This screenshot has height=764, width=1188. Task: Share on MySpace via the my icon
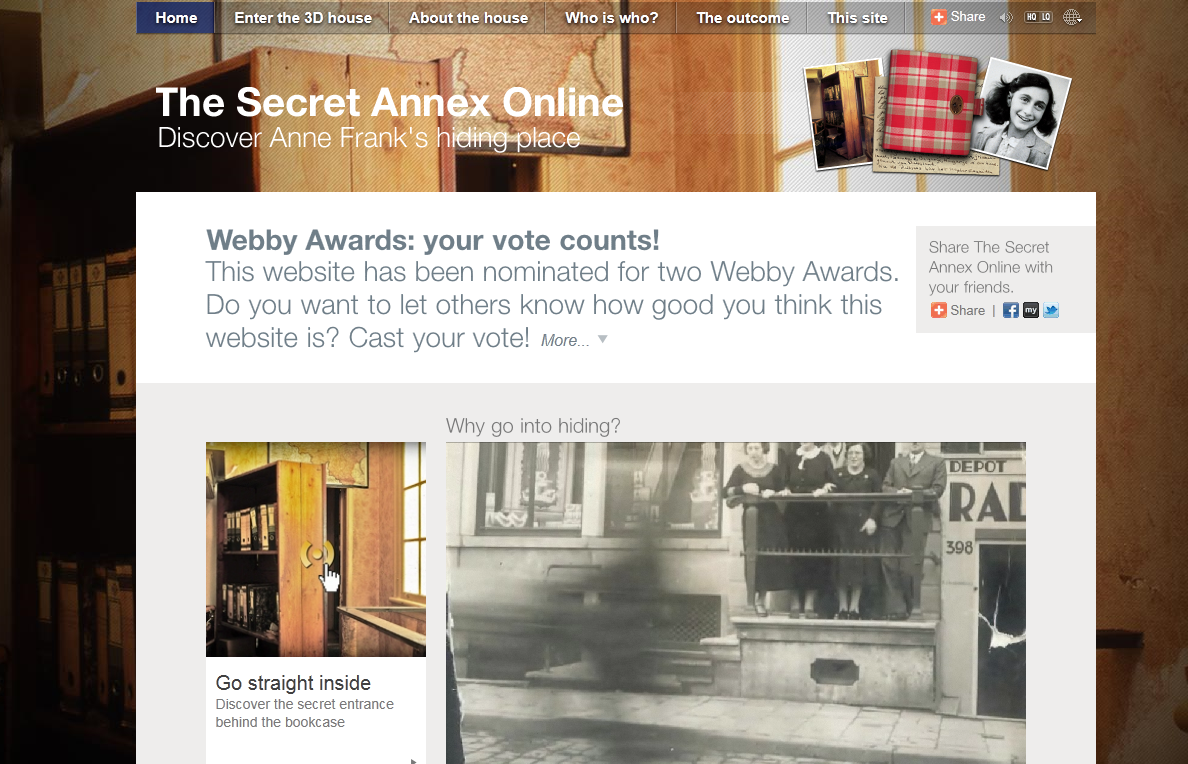[1030, 310]
